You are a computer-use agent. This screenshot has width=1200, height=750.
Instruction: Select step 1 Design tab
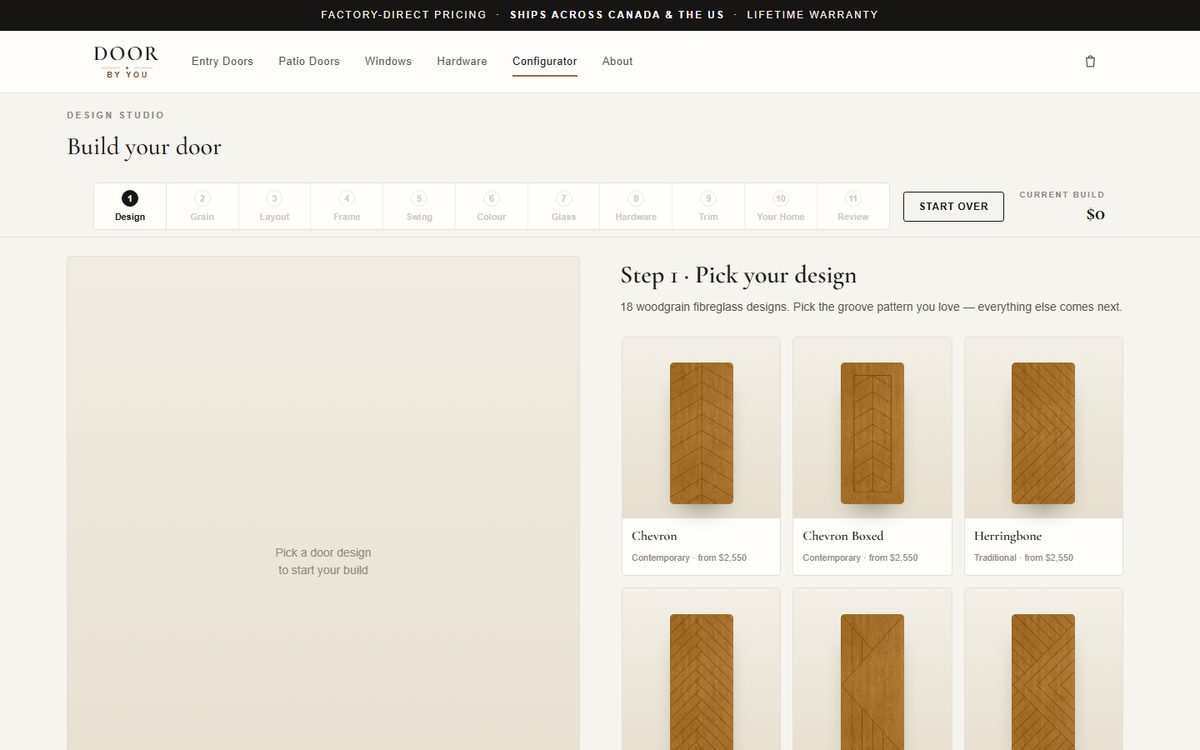click(130, 206)
